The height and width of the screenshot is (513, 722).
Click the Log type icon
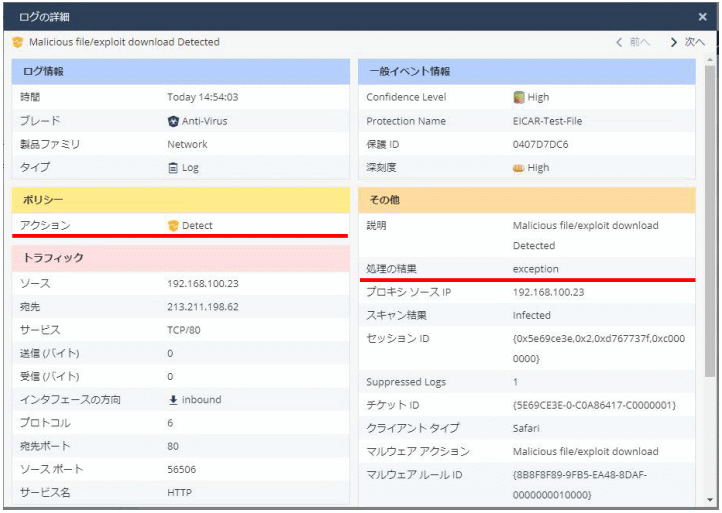coord(173,168)
